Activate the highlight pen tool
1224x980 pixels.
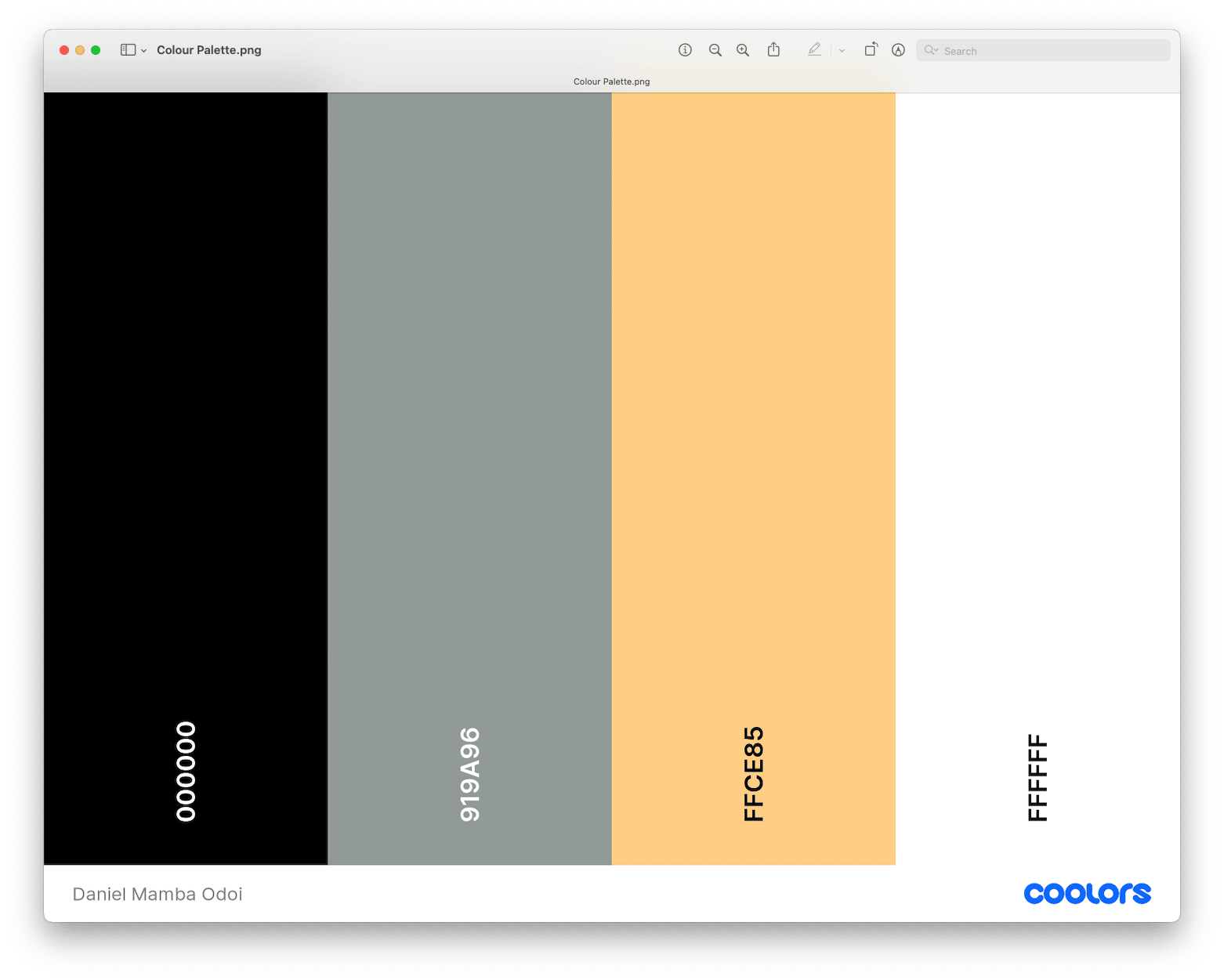click(x=814, y=49)
